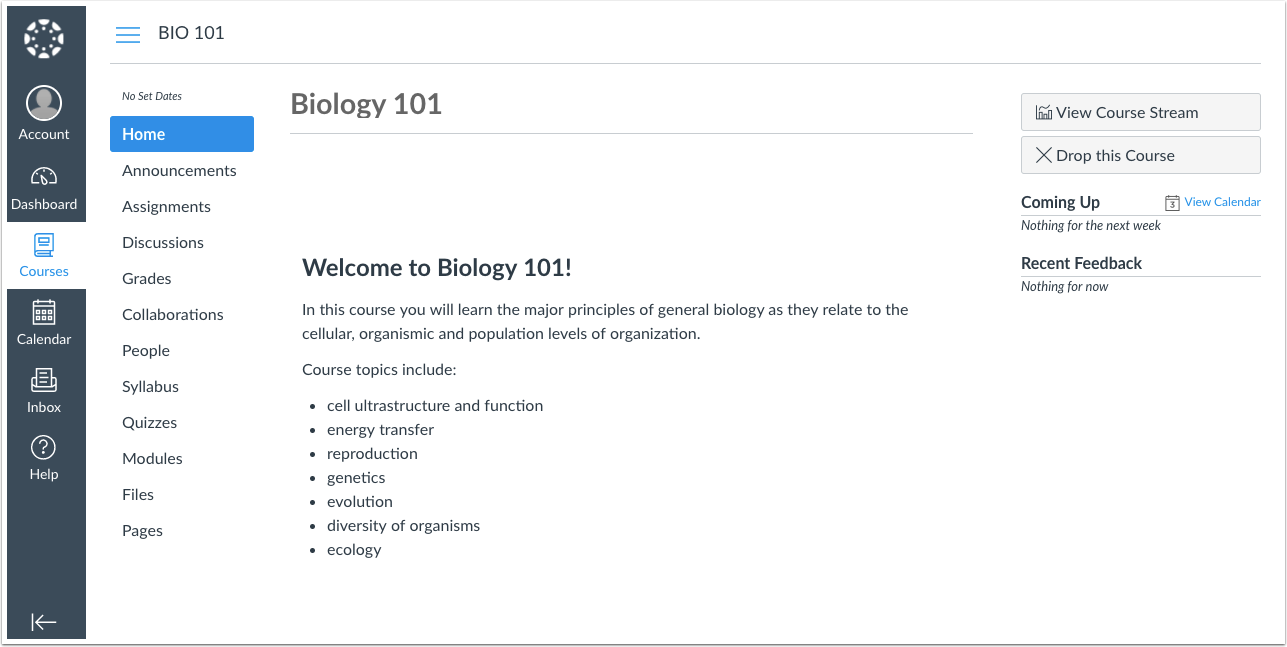Navigate to the Quizzes section
This screenshot has width=1287, height=647.
(149, 422)
